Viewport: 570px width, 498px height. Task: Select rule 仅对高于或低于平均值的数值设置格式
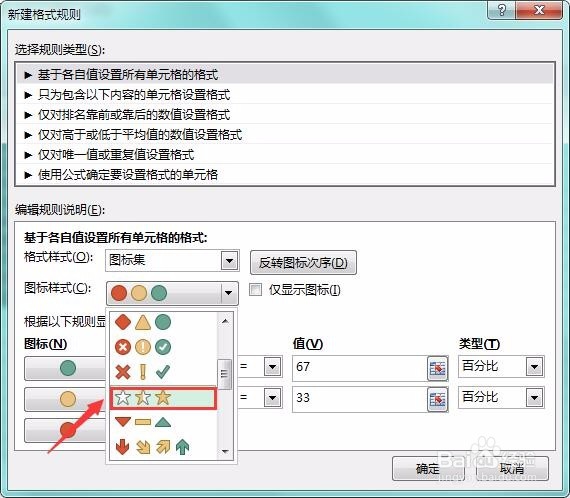(x=285, y=135)
